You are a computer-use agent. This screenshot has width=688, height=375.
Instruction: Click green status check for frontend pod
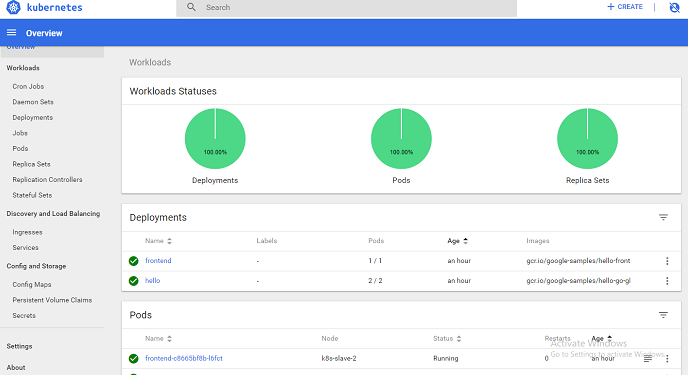[133, 358]
